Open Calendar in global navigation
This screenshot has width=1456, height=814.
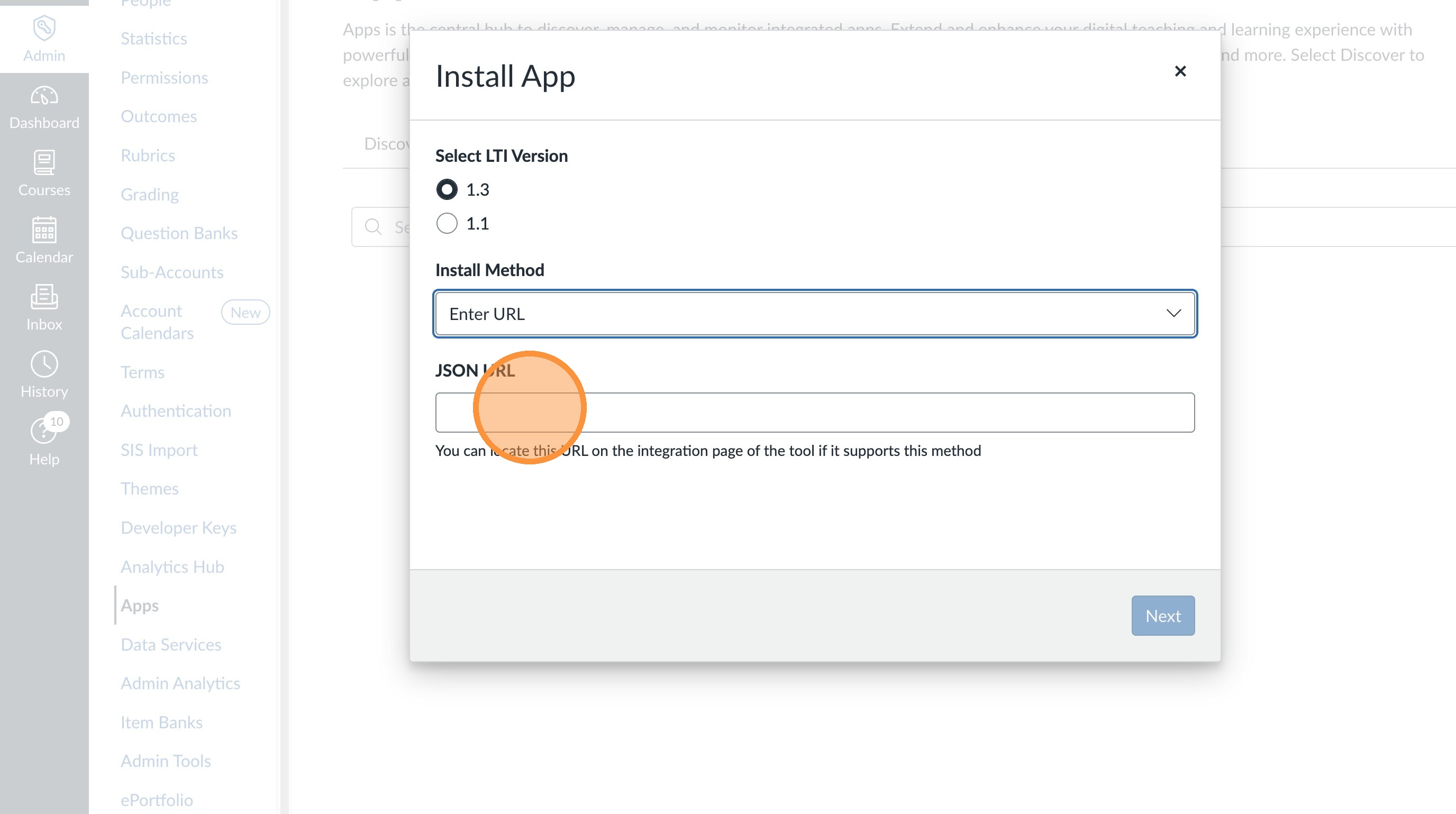(x=44, y=231)
